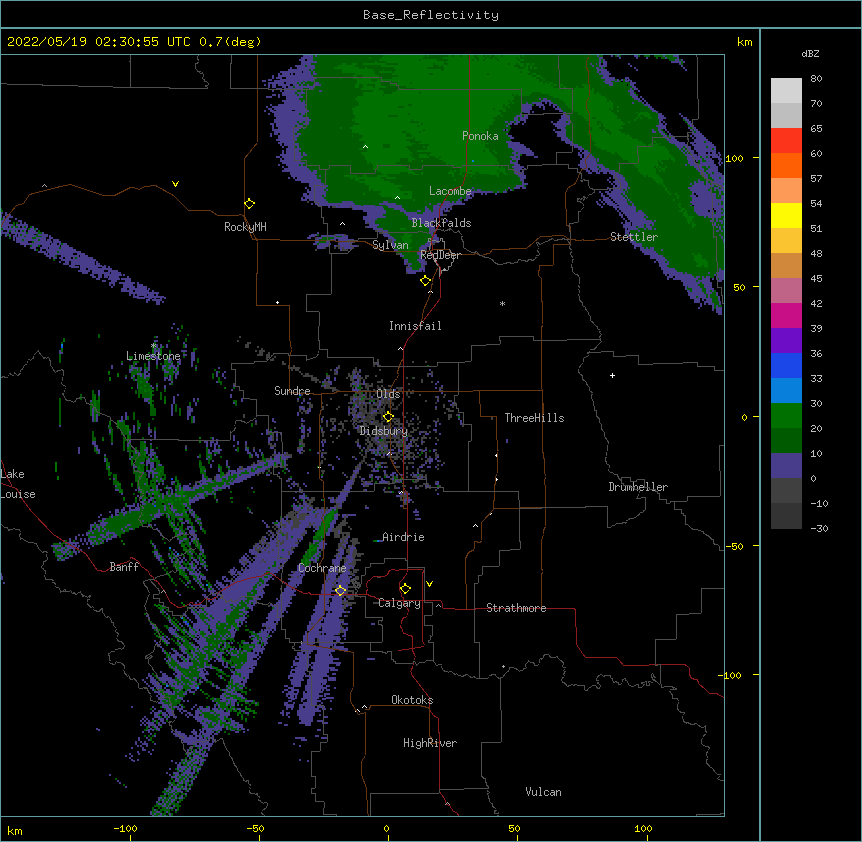This screenshot has height=842, width=862.
Task: Pick the purple 36-39 dBZ legend swatch
Action: click(786, 341)
